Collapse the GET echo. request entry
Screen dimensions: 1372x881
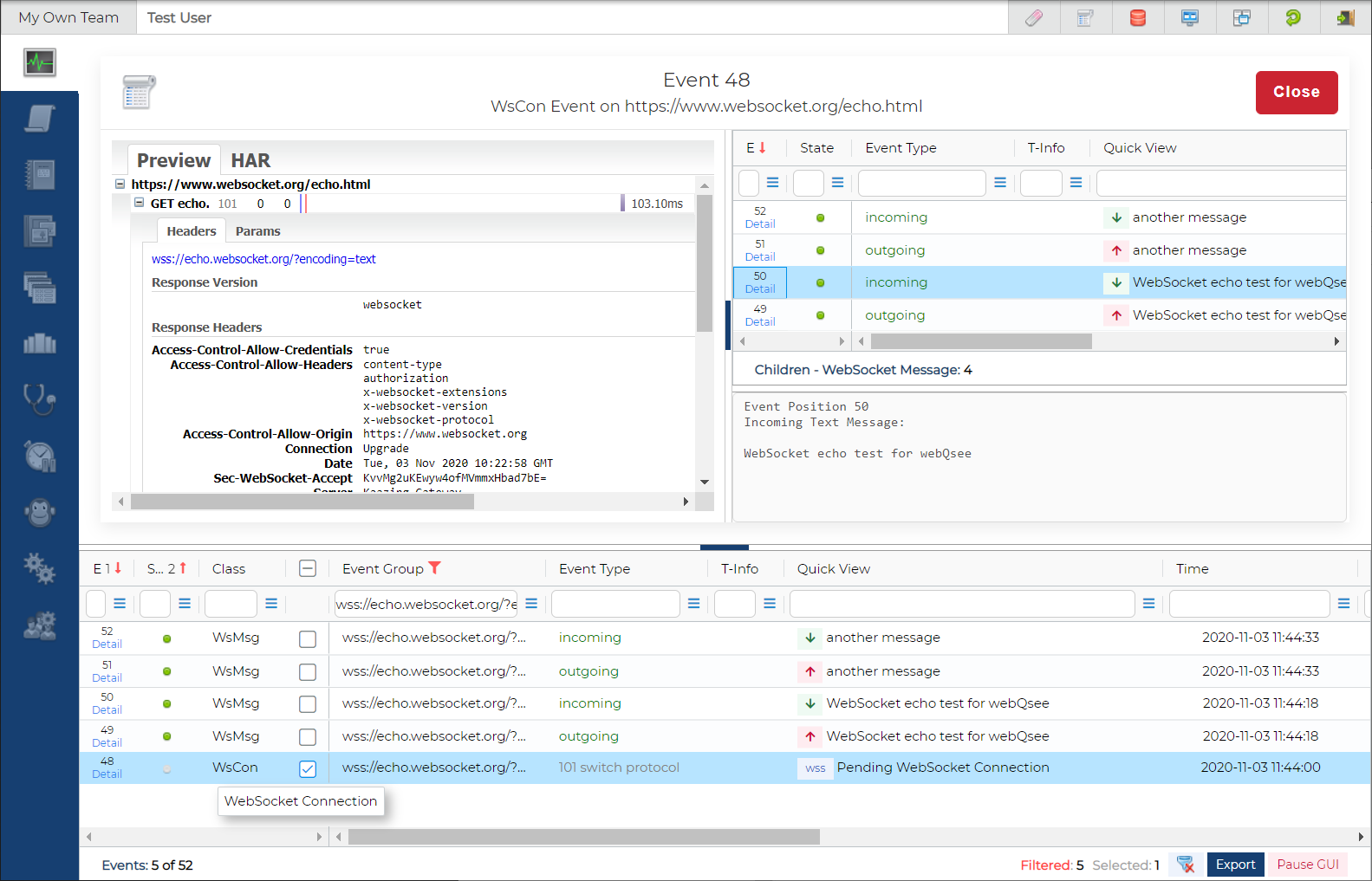click(139, 203)
